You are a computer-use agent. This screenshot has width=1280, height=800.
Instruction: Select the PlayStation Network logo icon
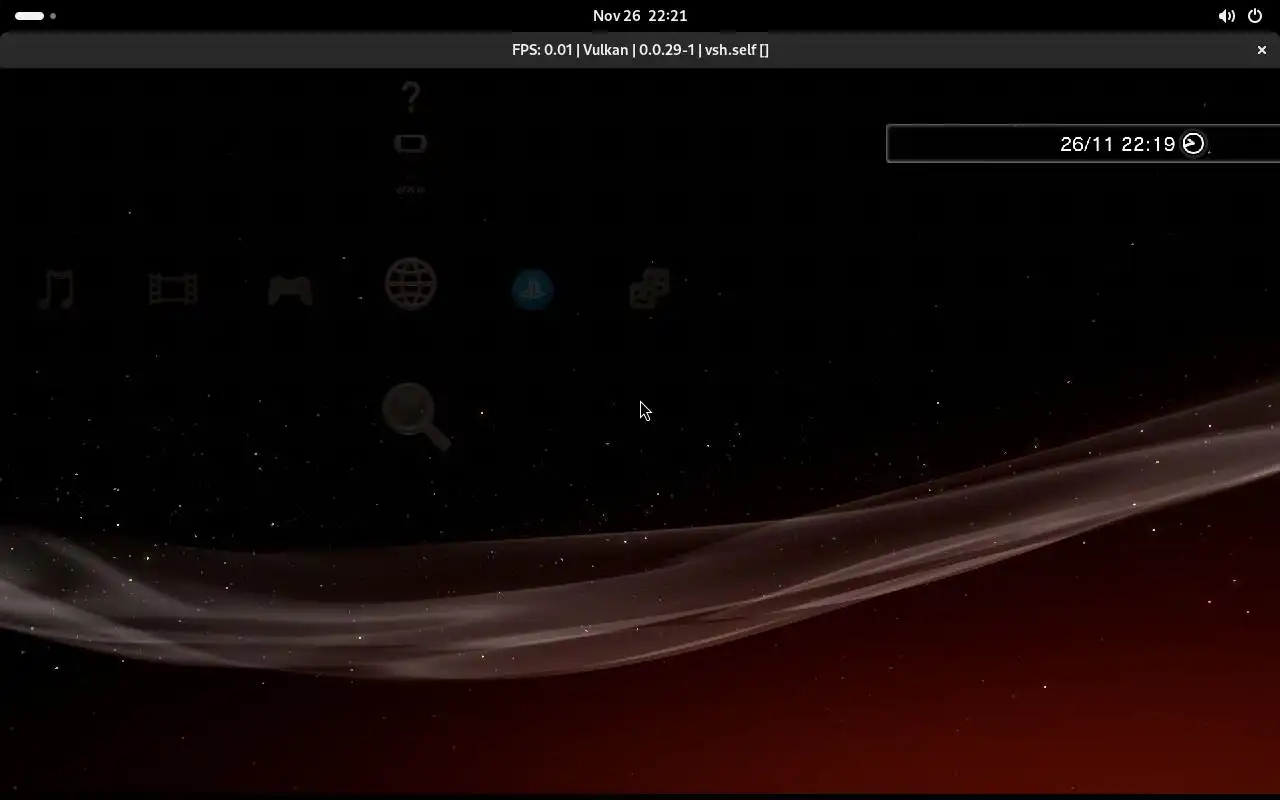533,290
